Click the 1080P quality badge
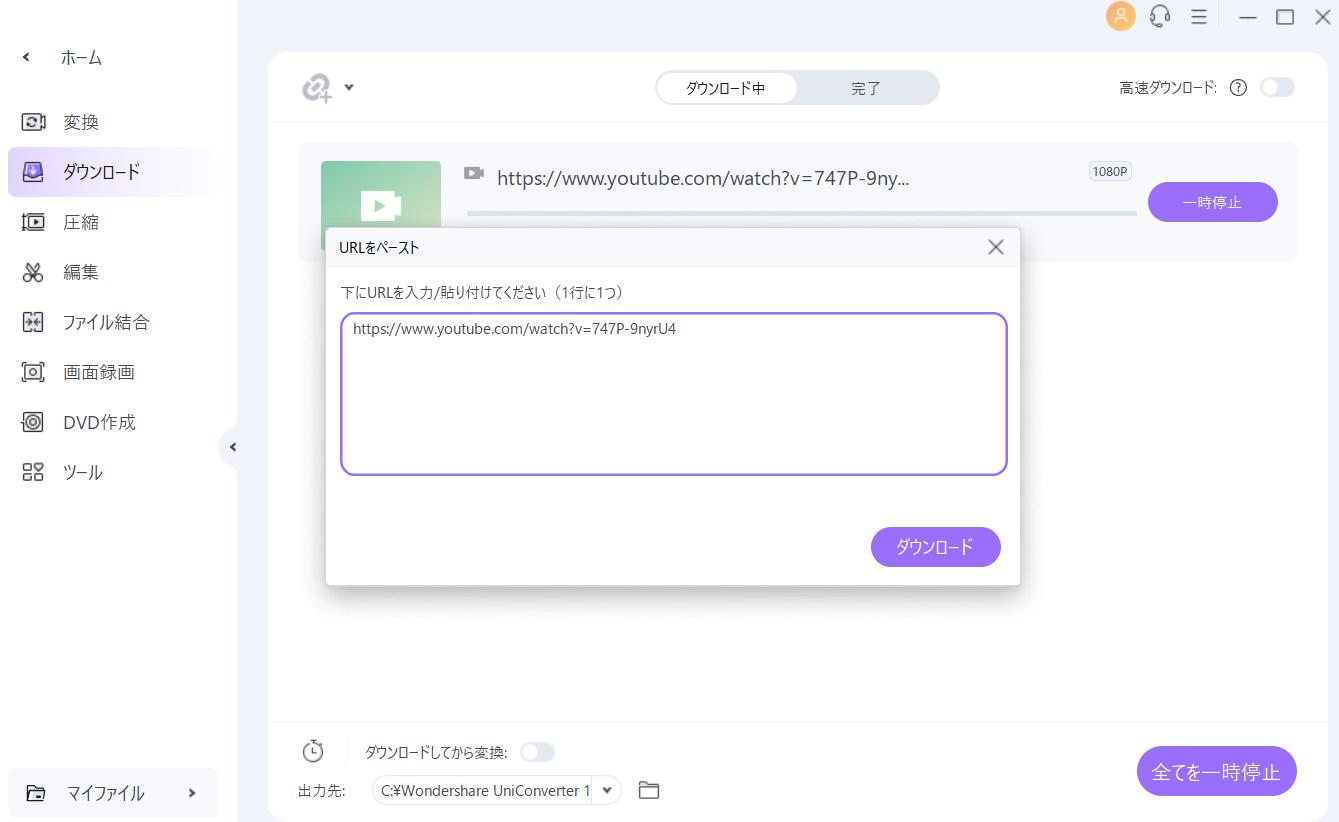 tap(1110, 171)
